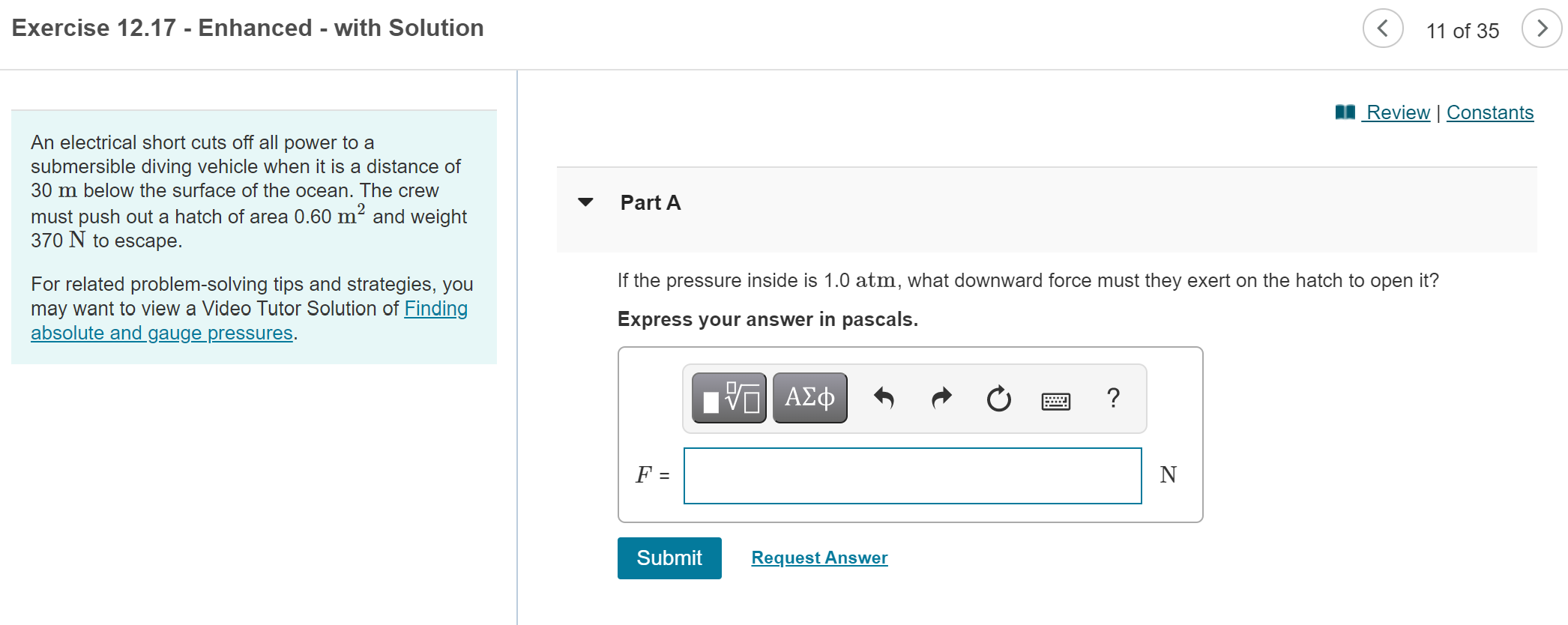Open the math template palette icon
Screen dimensions: 1568x625
728,398
